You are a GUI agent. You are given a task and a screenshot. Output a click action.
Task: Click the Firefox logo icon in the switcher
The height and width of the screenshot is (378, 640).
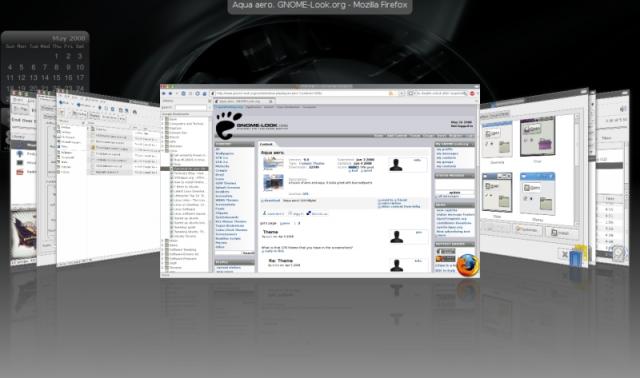[x=467, y=265]
